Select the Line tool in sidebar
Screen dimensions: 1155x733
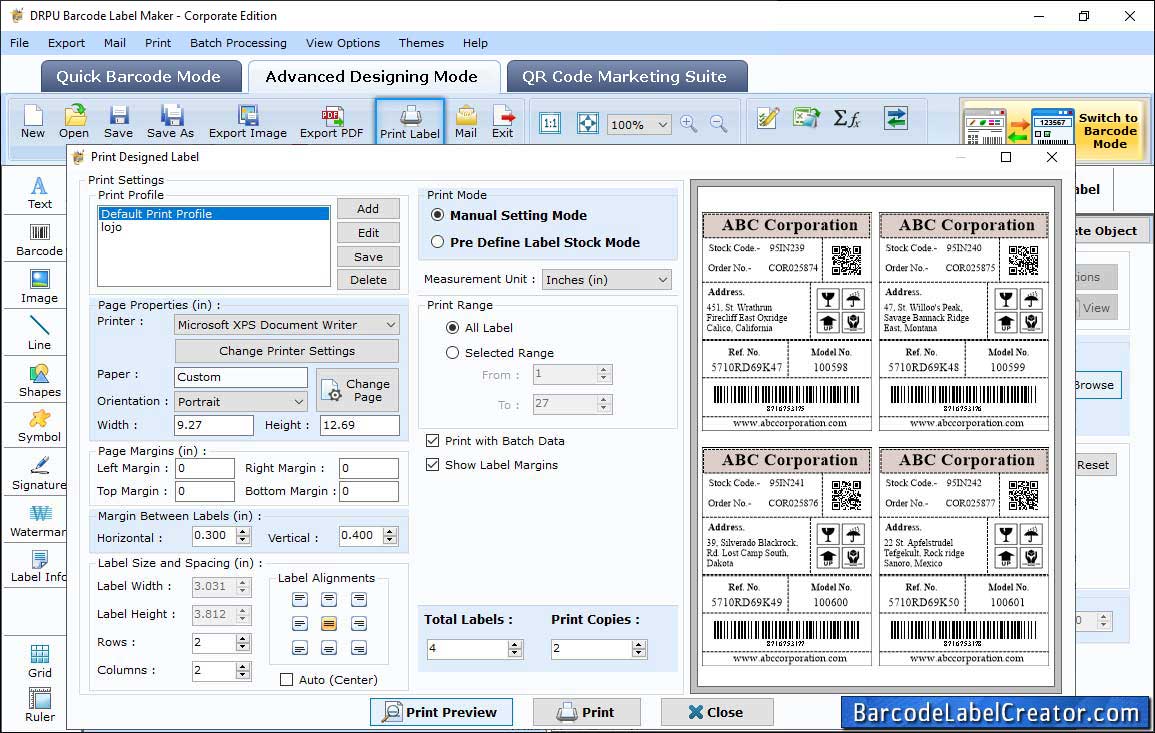click(x=39, y=333)
